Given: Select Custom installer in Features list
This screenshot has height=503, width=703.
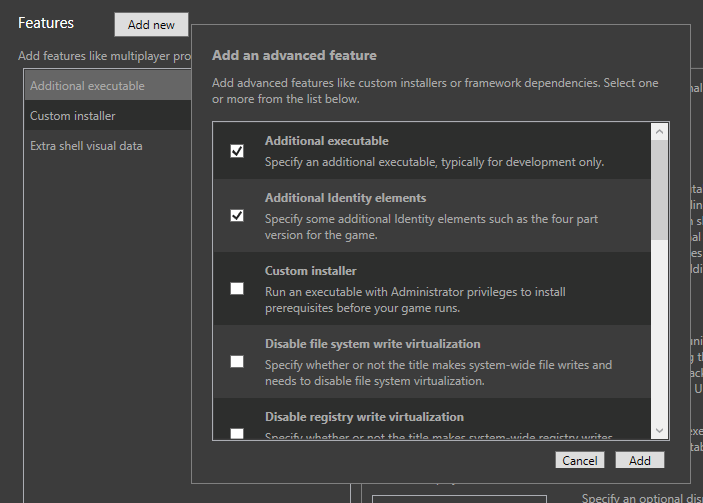Looking at the screenshot, I should pos(108,115).
